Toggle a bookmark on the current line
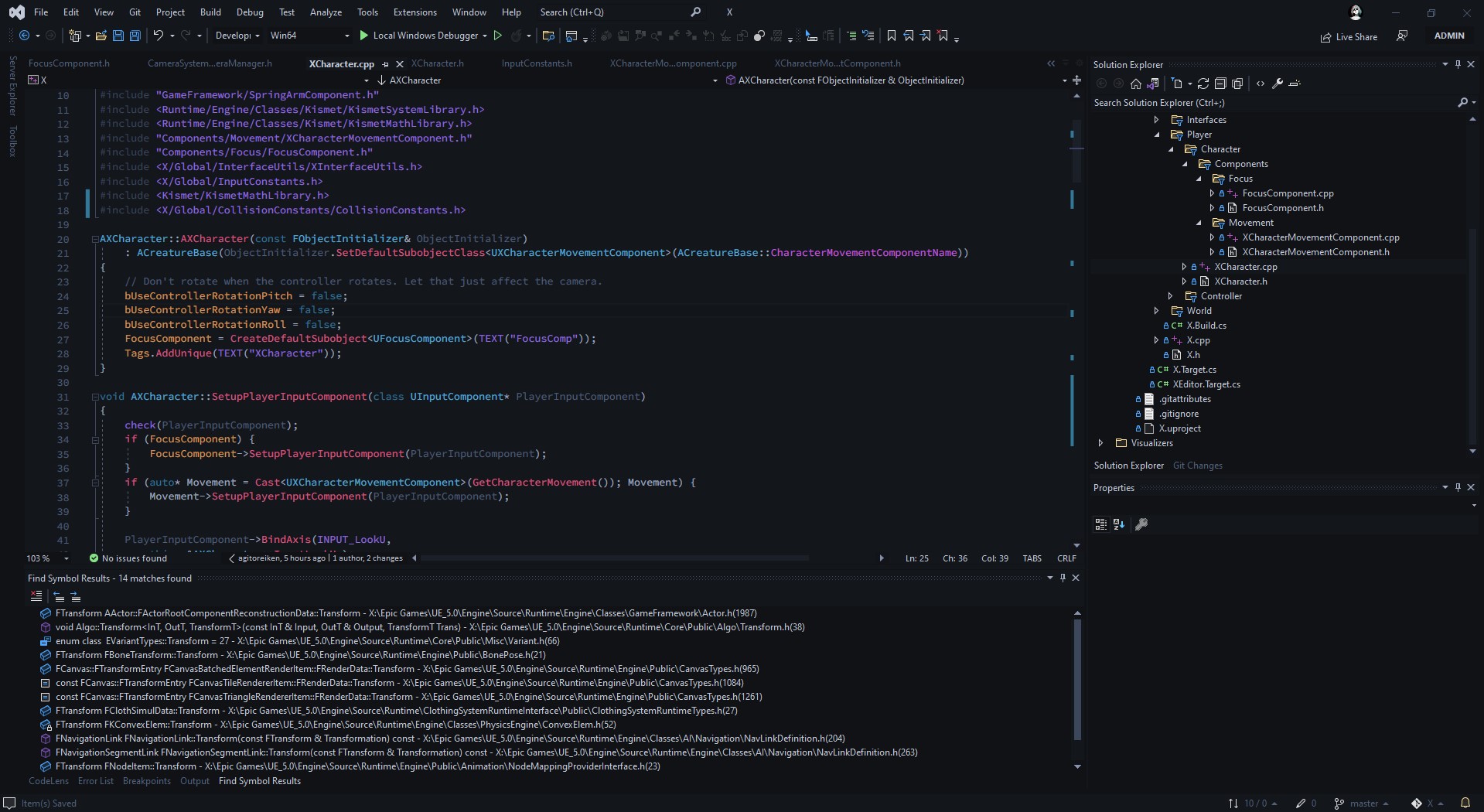Screen dimensions: 1484x812 [x=892, y=36]
